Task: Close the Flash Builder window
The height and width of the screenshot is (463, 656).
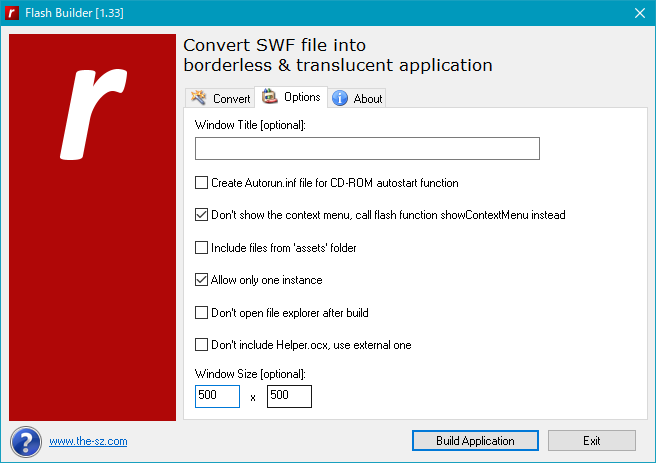Action: click(640, 13)
